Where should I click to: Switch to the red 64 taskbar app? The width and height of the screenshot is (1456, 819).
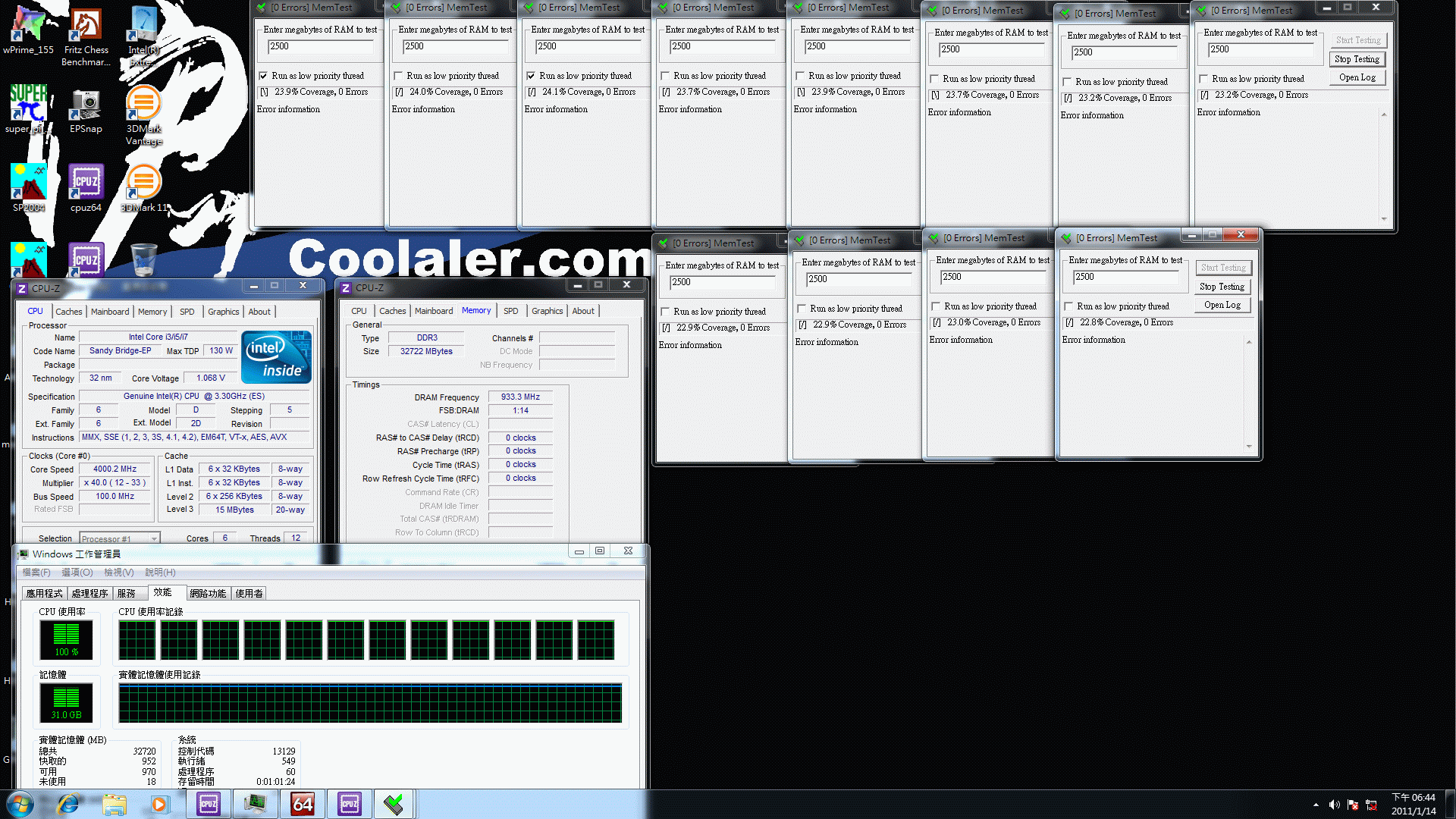[x=302, y=804]
